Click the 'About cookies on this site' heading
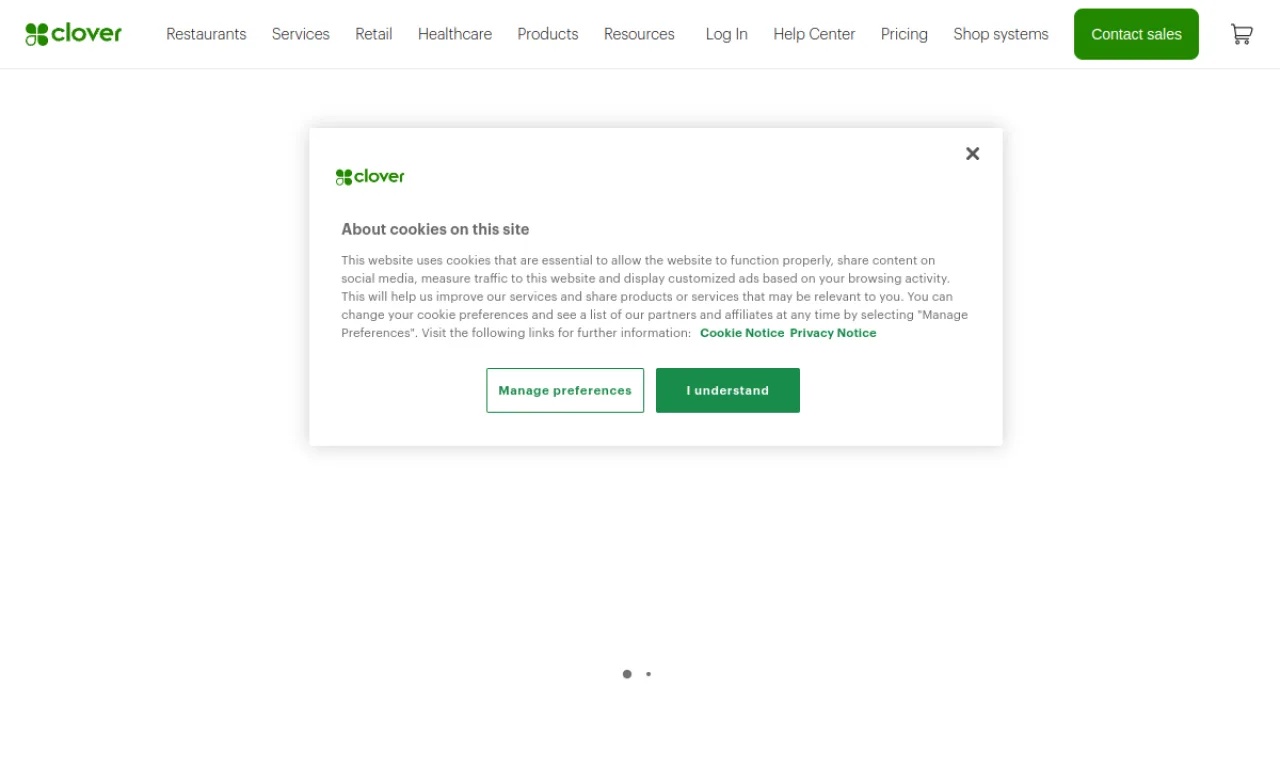1280x768 pixels. pyautogui.click(x=435, y=229)
